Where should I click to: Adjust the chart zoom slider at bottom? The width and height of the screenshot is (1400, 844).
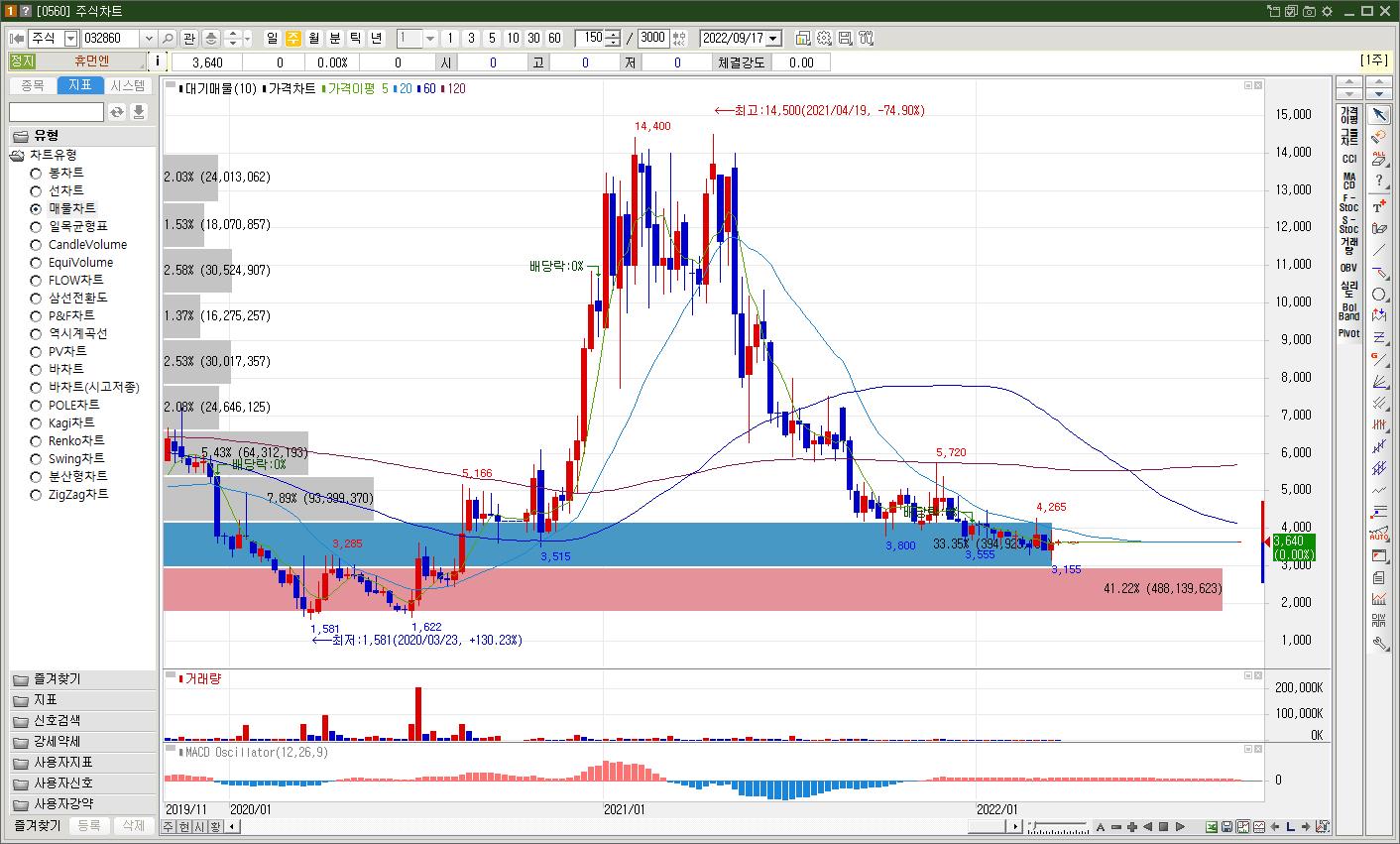point(1058,826)
